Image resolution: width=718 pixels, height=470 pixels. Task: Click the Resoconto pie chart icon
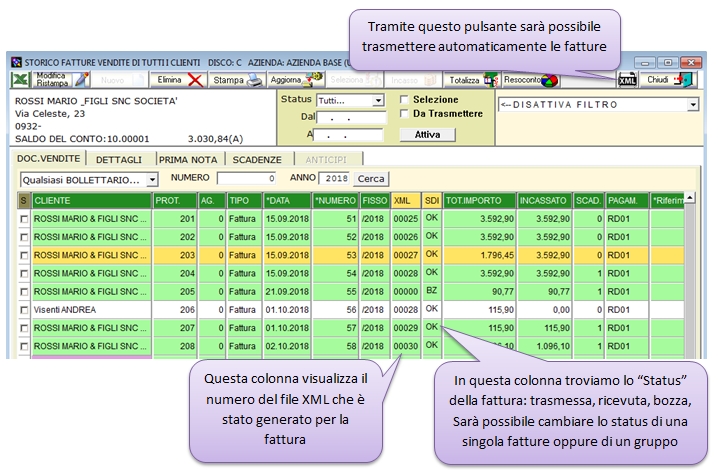(549, 80)
